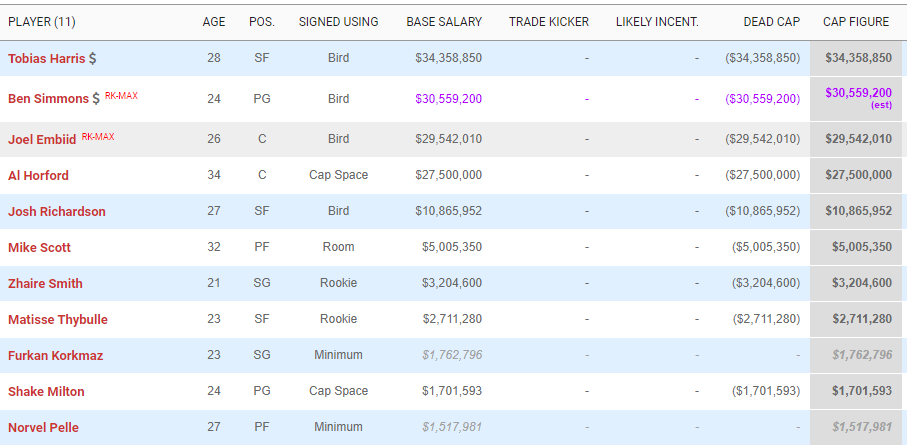Click the RK-MAX badge next to Ben Simmons
This screenshot has height=448, width=907.
click(120, 96)
